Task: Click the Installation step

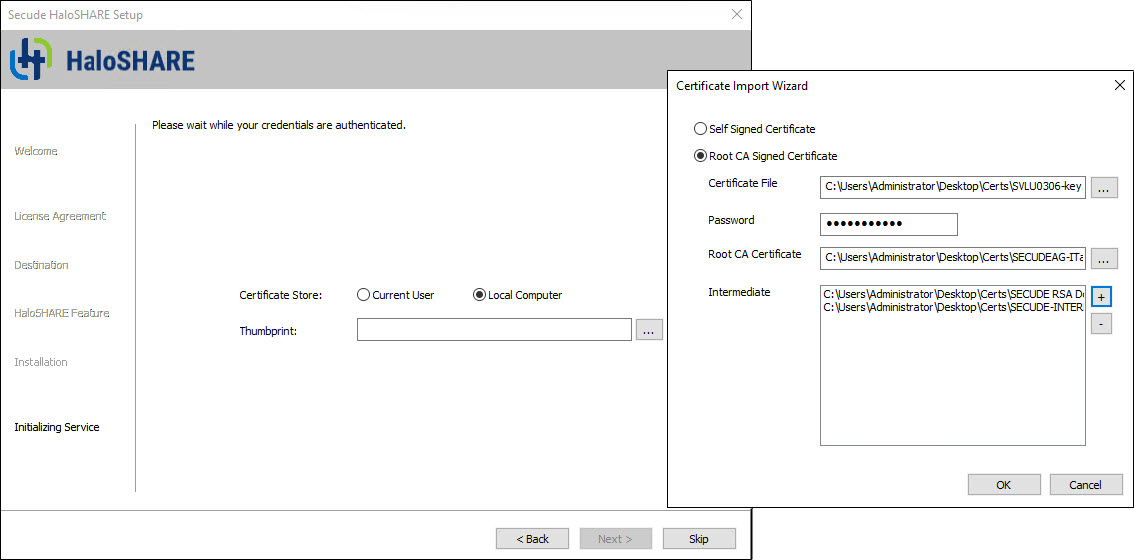Action: (x=41, y=362)
